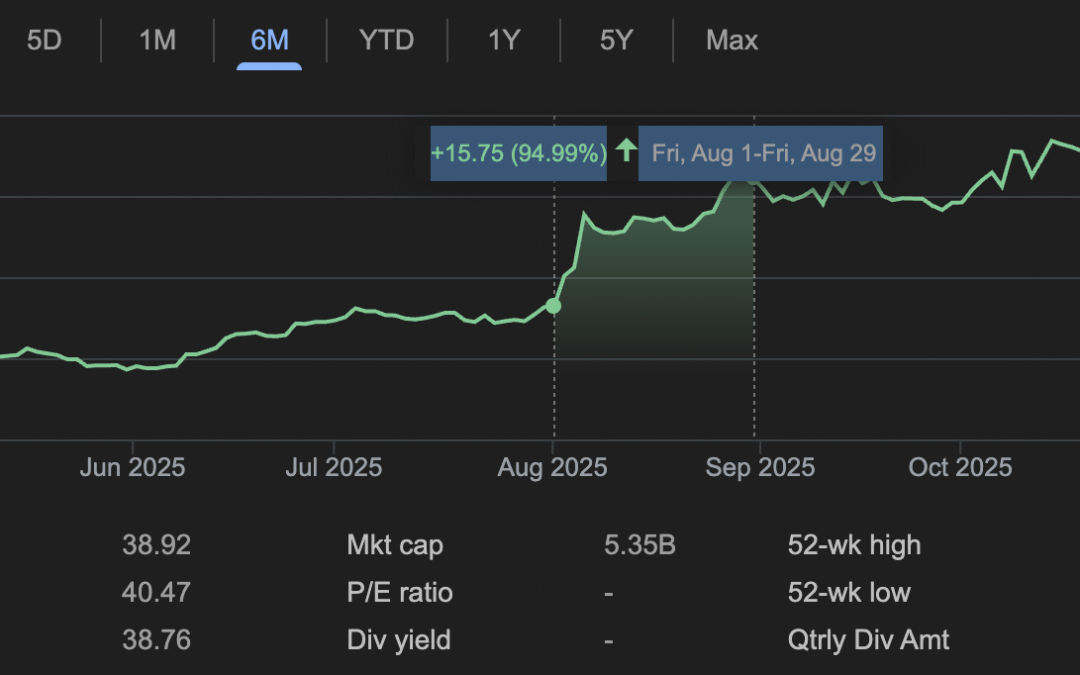Click the Jun 2025 axis label
1080x675 pixels.
click(132, 468)
